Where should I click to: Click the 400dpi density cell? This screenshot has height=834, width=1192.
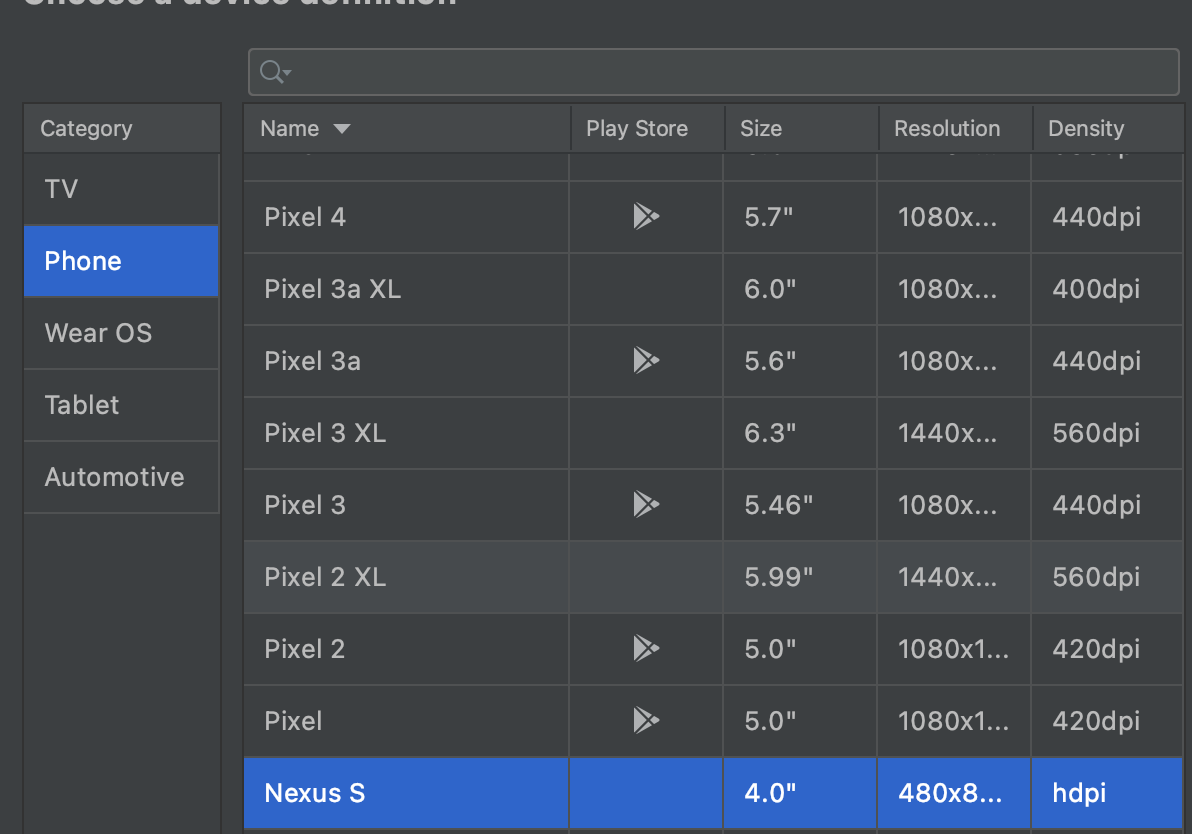tap(1107, 289)
